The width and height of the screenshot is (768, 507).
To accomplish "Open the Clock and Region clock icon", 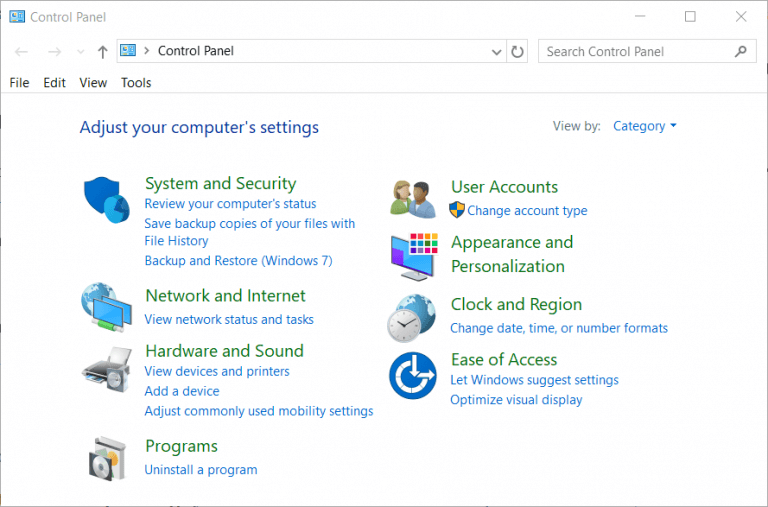I will 411,318.
